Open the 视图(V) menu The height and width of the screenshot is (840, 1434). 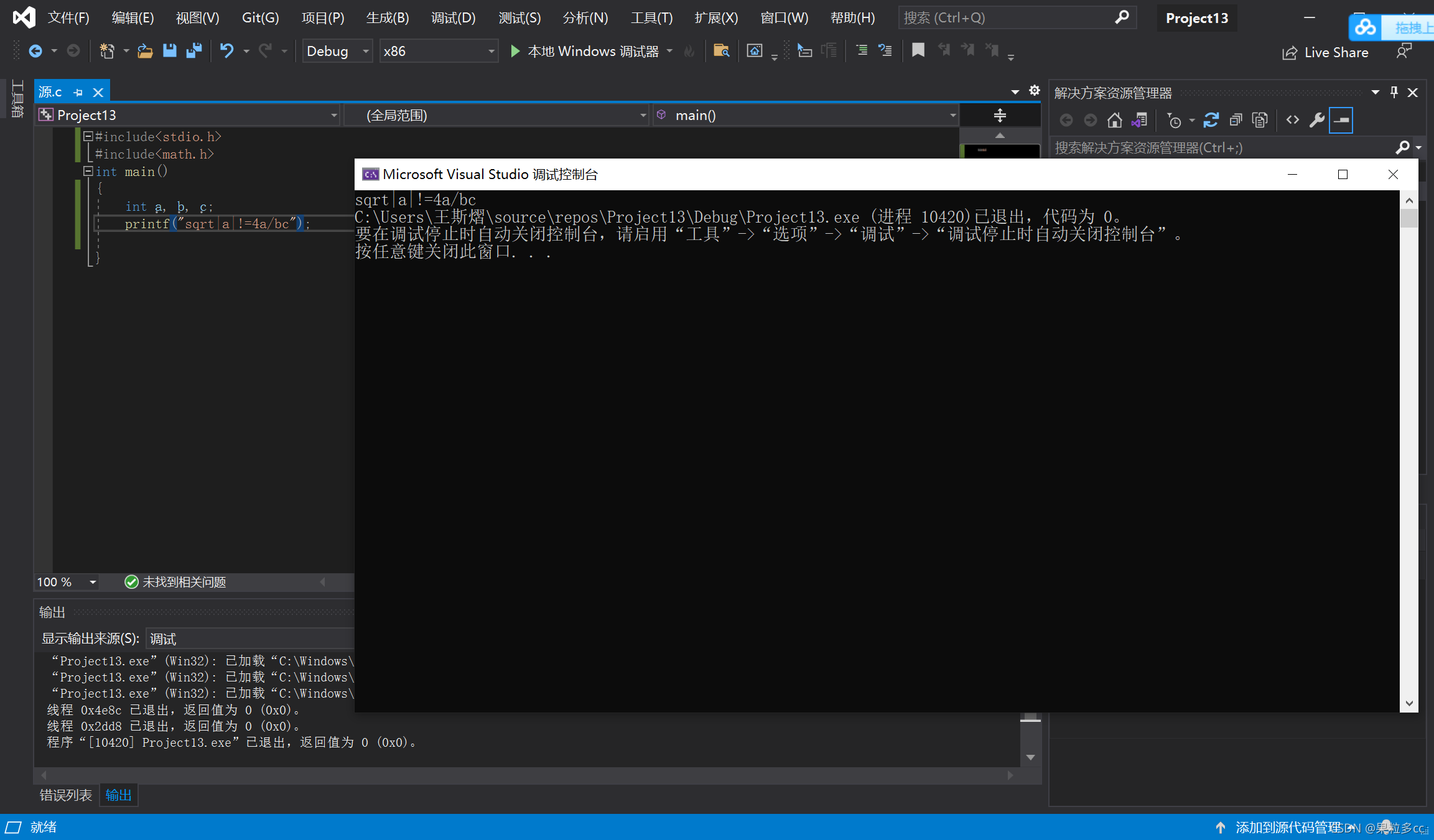pos(197,17)
